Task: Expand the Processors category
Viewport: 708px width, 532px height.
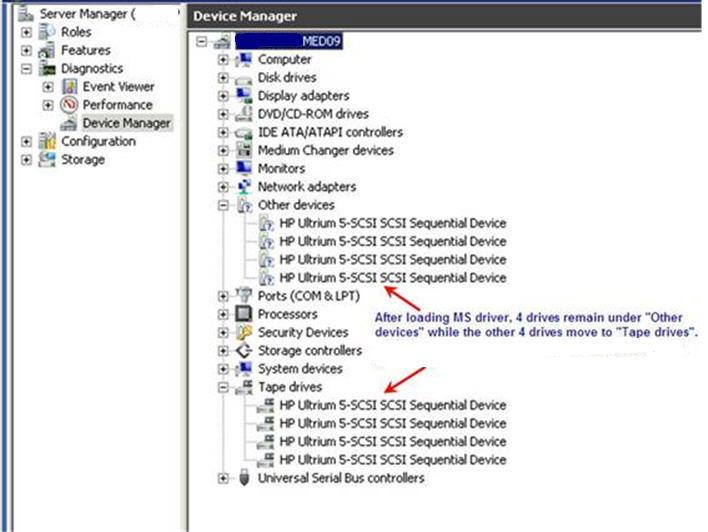Action: pos(223,314)
